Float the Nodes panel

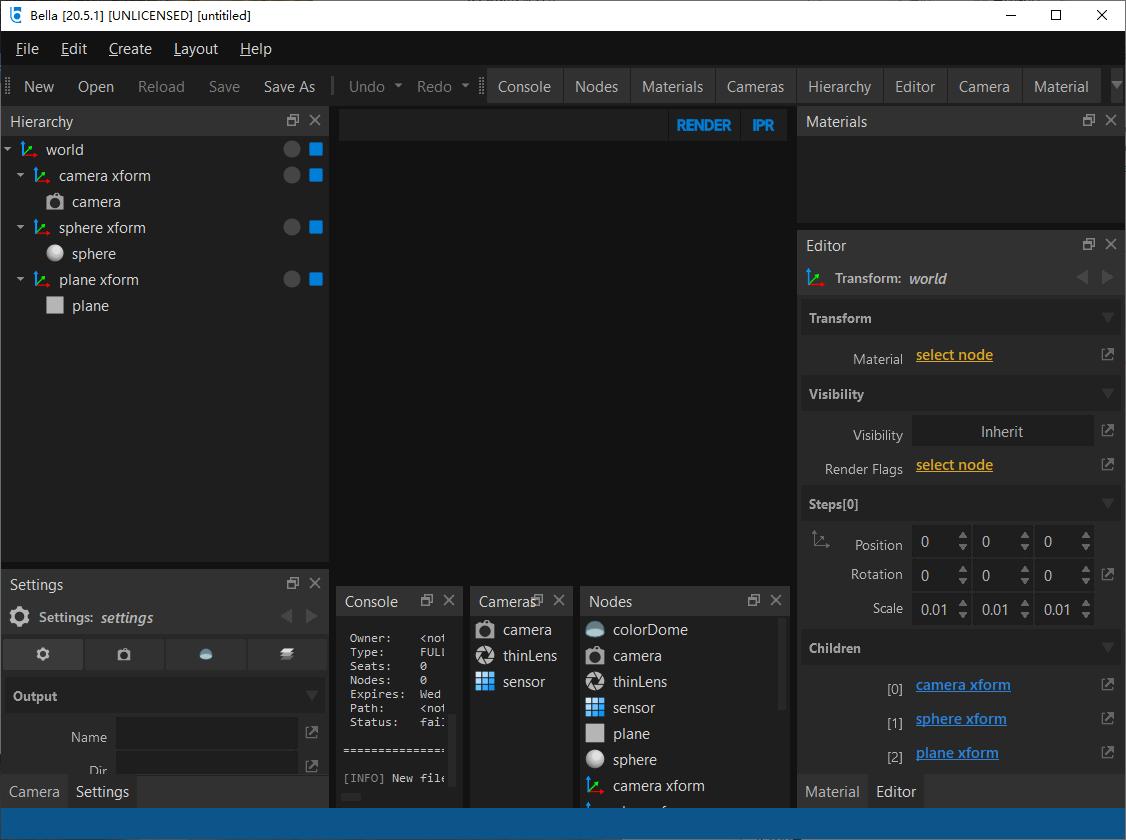point(753,600)
